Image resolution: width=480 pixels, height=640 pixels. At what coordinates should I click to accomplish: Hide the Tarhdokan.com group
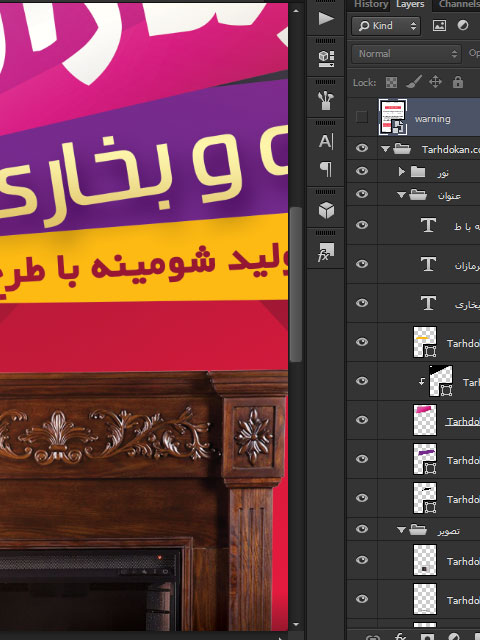(362, 148)
